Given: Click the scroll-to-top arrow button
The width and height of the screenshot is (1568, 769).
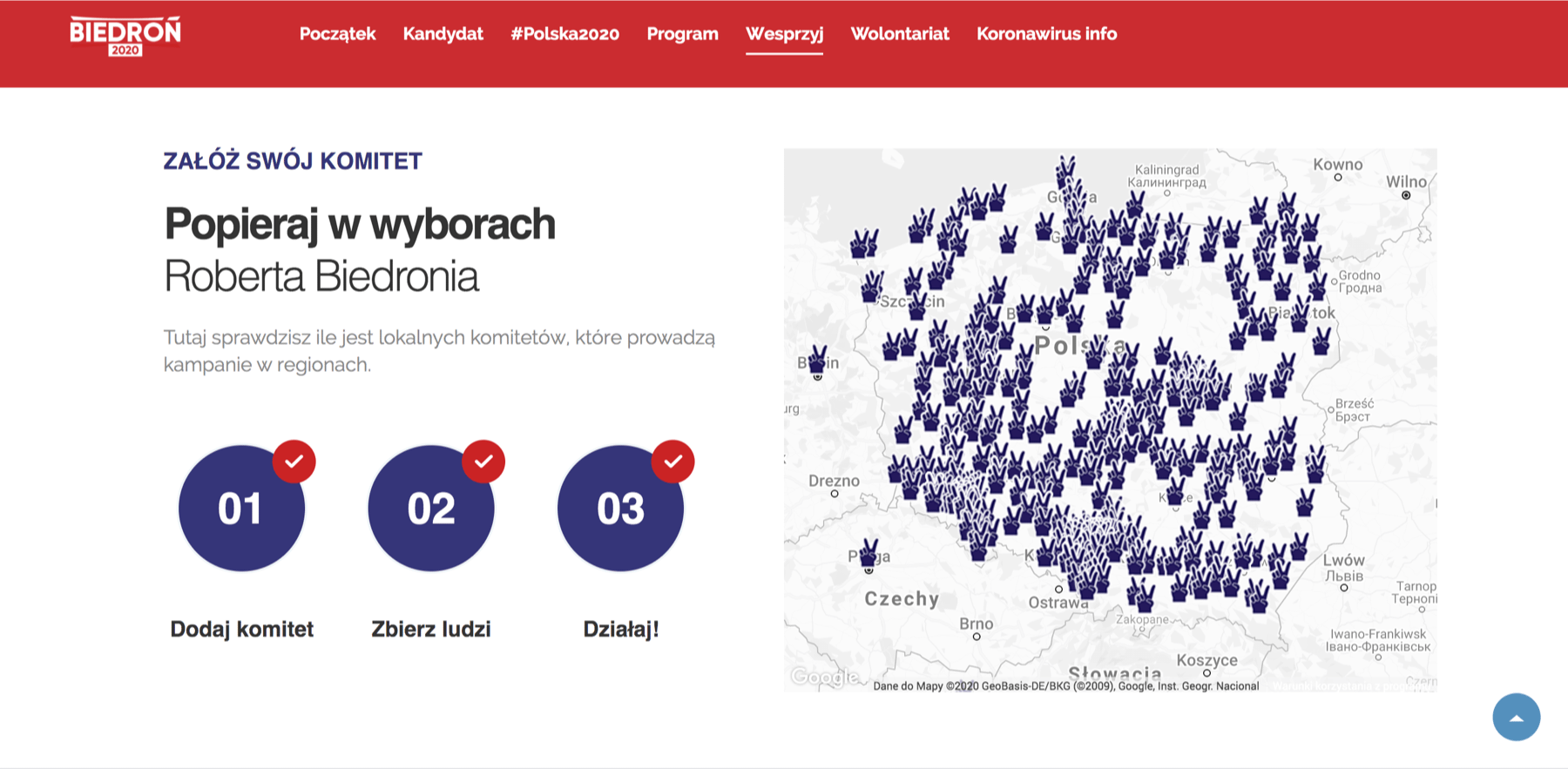Looking at the screenshot, I should (x=1516, y=717).
